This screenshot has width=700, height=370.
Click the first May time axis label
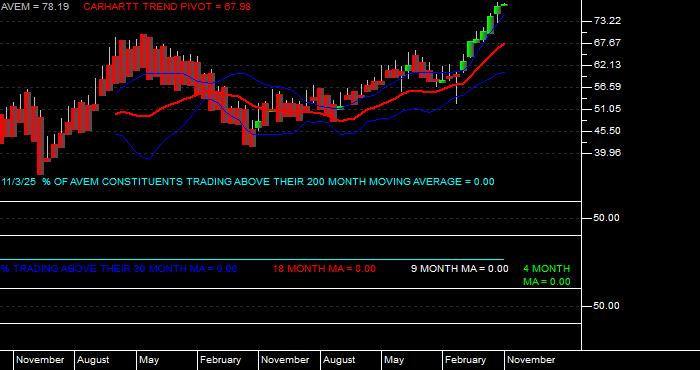point(149,360)
